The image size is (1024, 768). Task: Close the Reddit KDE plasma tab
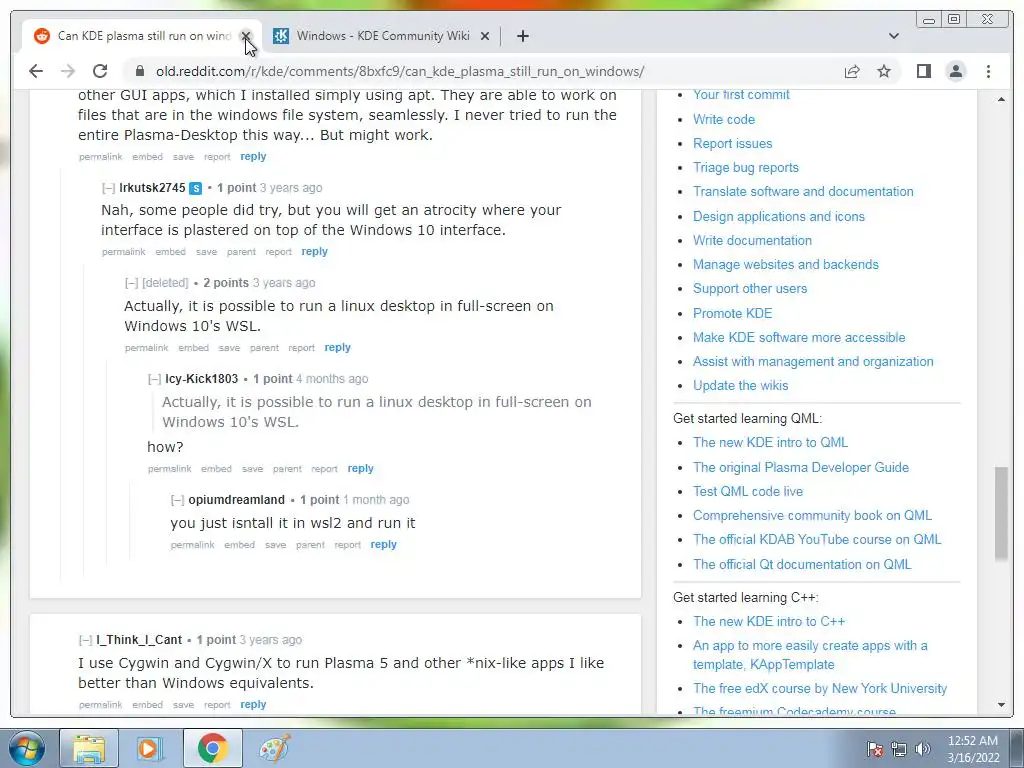(x=246, y=36)
